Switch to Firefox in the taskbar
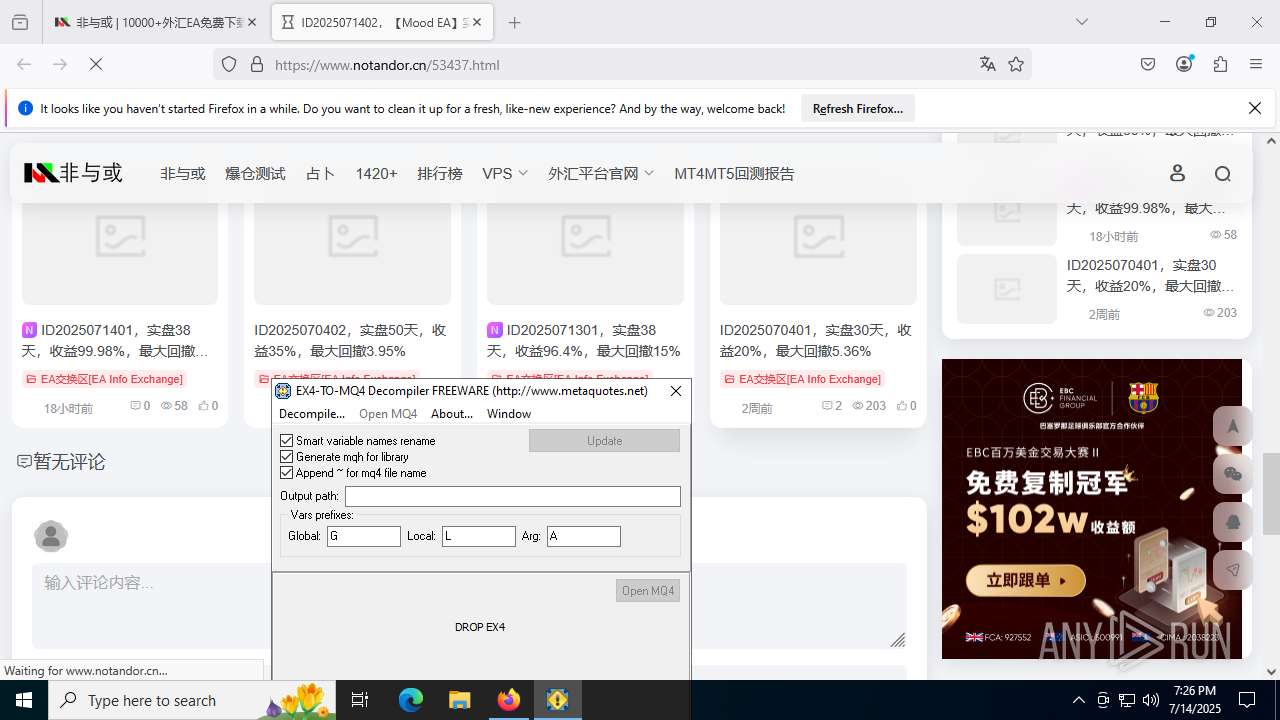This screenshot has height=720, width=1280. pos(508,700)
